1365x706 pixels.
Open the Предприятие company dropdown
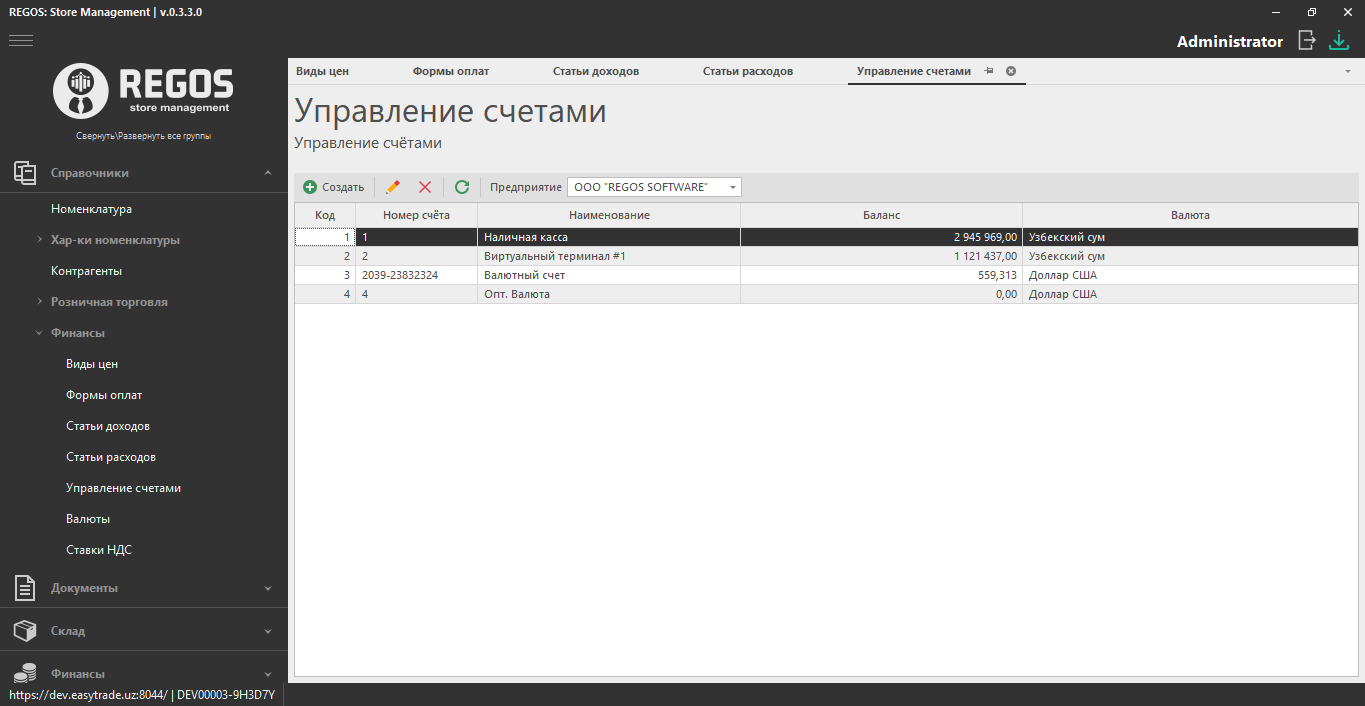click(x=733, y=187)
